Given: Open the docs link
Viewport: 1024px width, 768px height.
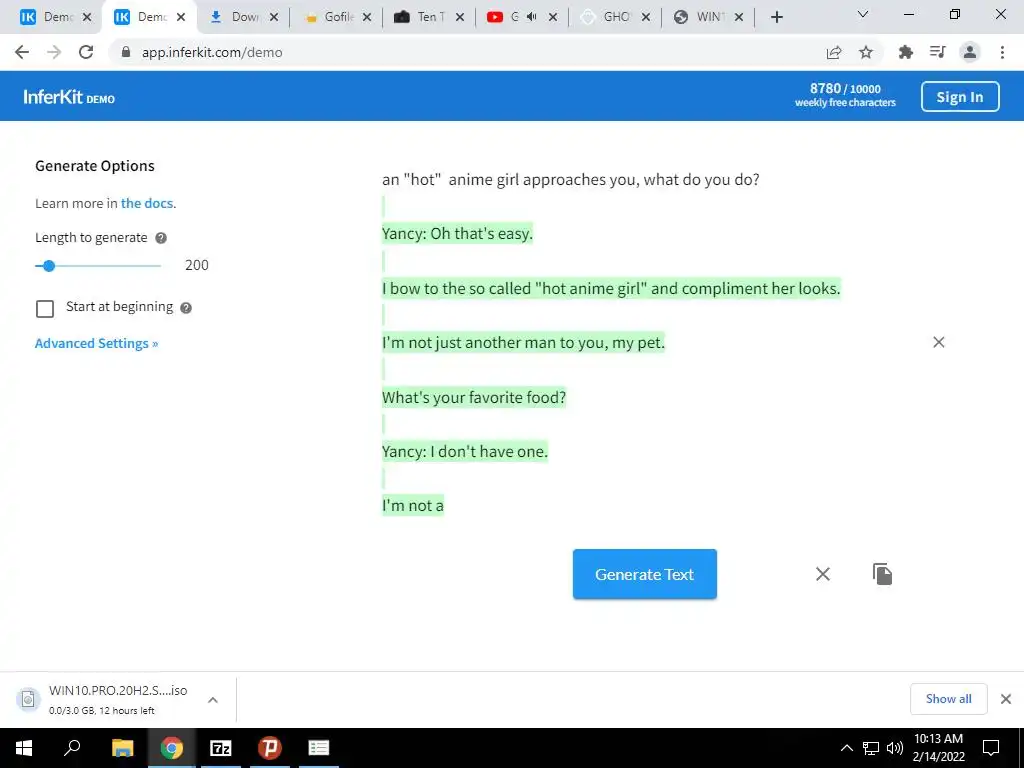Looking at the screenshot, I should (147, 203).
